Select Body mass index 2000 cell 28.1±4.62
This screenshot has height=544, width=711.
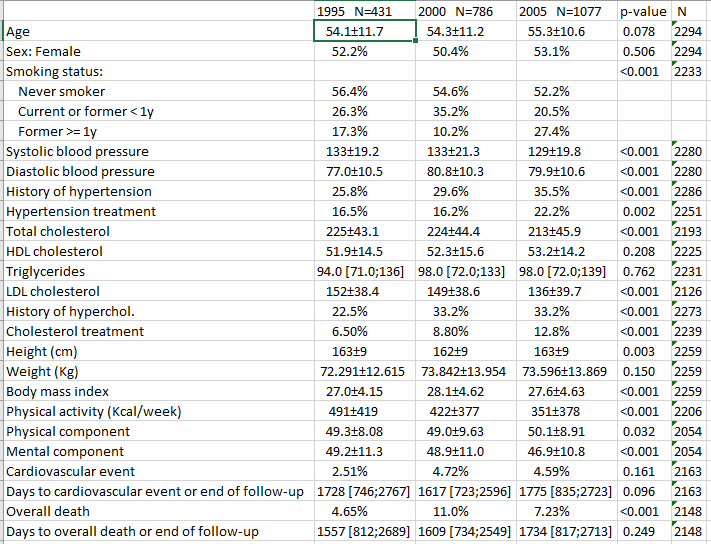click(466, 391)
